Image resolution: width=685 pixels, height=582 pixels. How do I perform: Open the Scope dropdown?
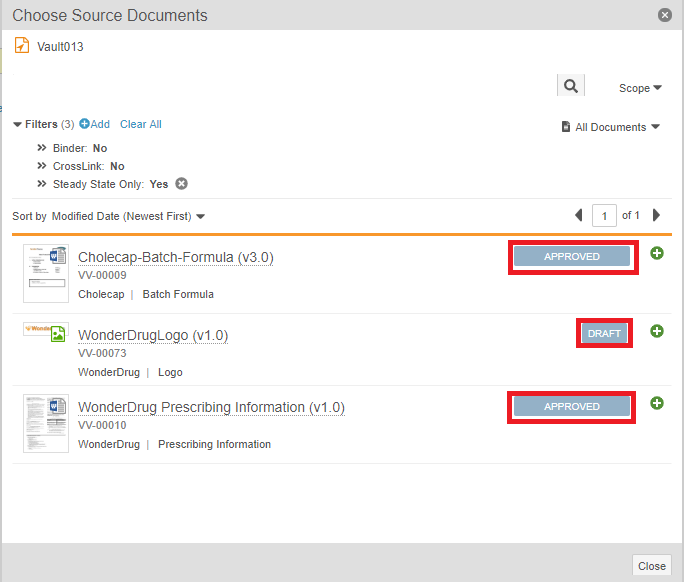tap(640, 88)
